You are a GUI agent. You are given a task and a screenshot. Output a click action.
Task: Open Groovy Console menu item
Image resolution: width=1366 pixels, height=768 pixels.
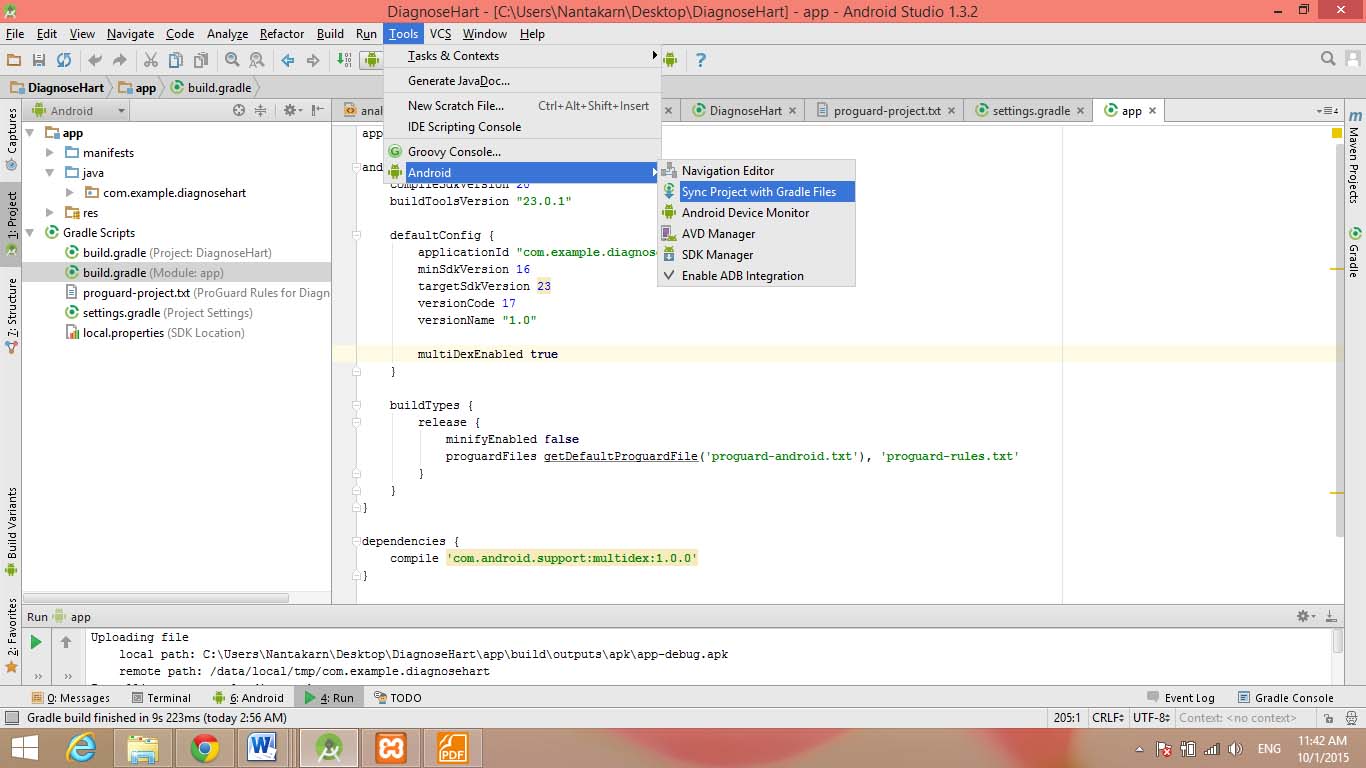tap(522, 152)
